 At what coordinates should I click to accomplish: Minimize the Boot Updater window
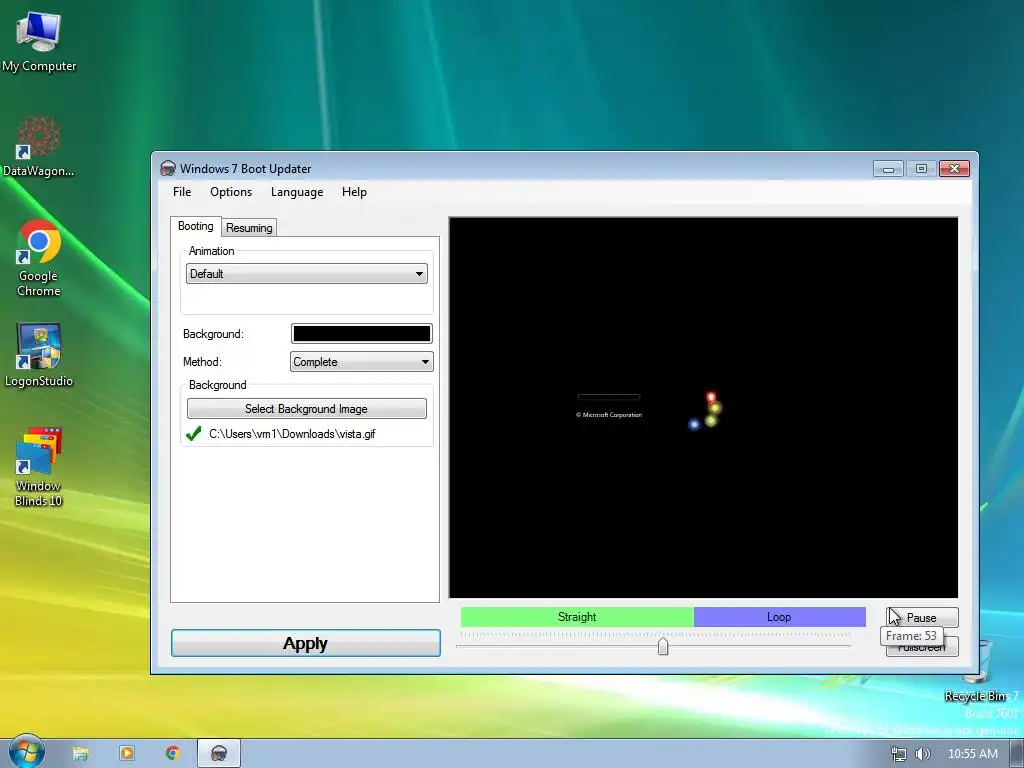888,169
